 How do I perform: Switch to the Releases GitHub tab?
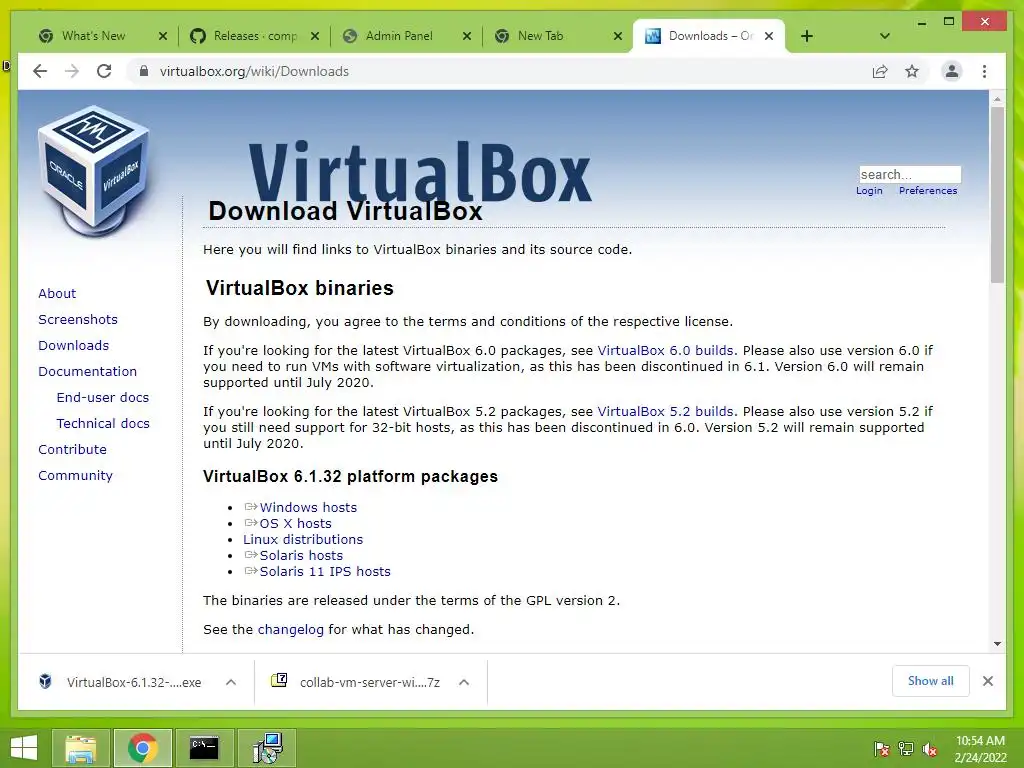255,36
